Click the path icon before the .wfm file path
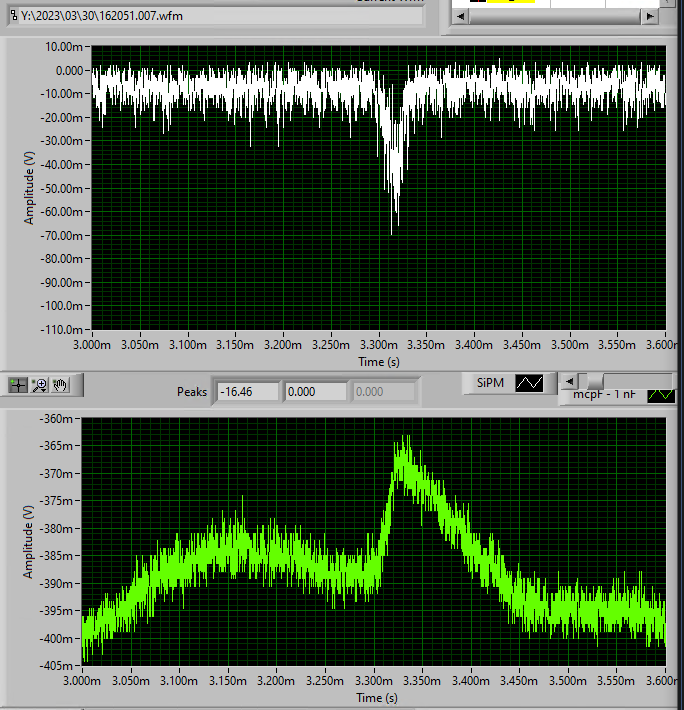Screen dimensions: 684x710 [14, 16]
